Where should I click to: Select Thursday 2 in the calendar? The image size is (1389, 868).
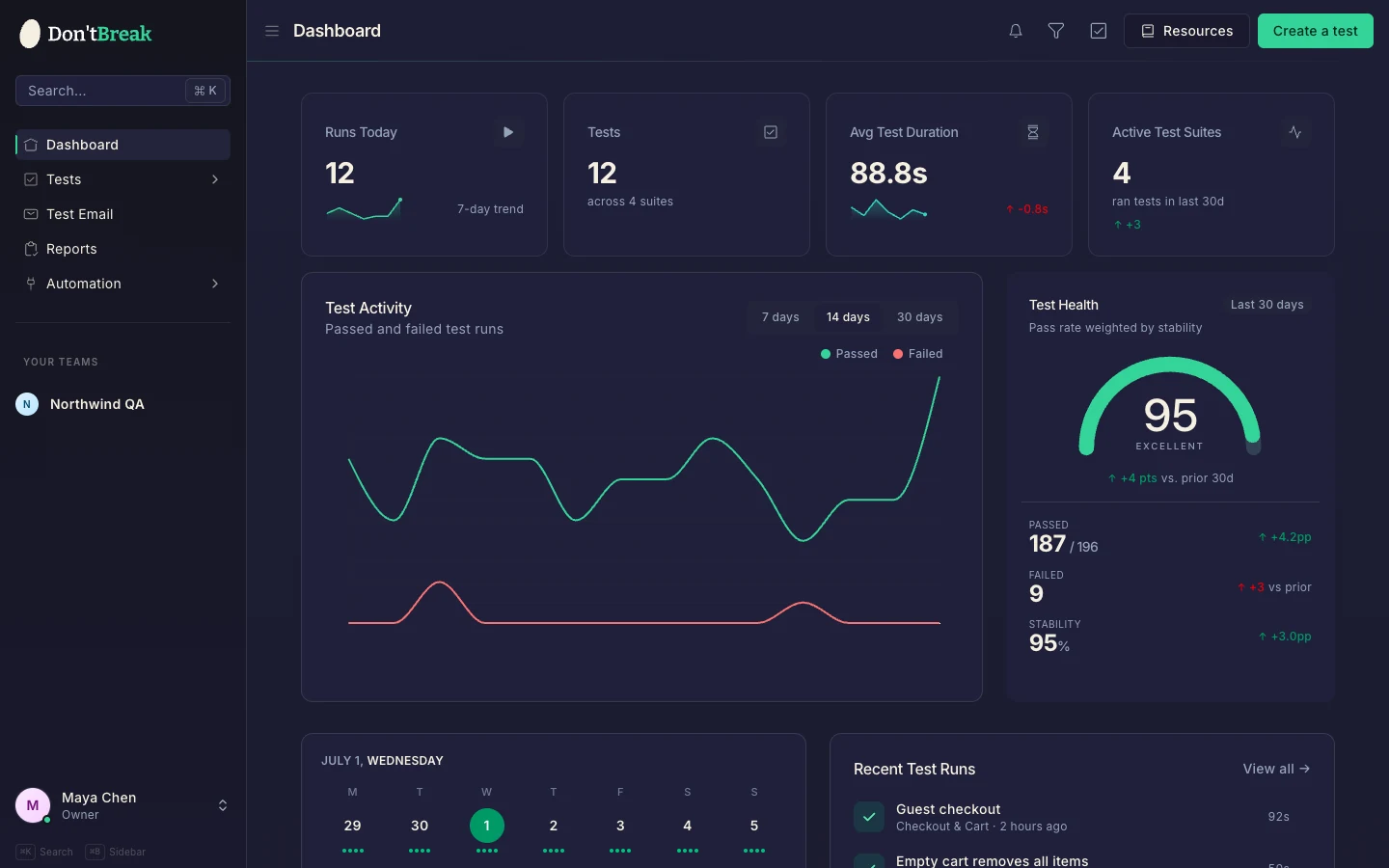click(x=554, y=826)
